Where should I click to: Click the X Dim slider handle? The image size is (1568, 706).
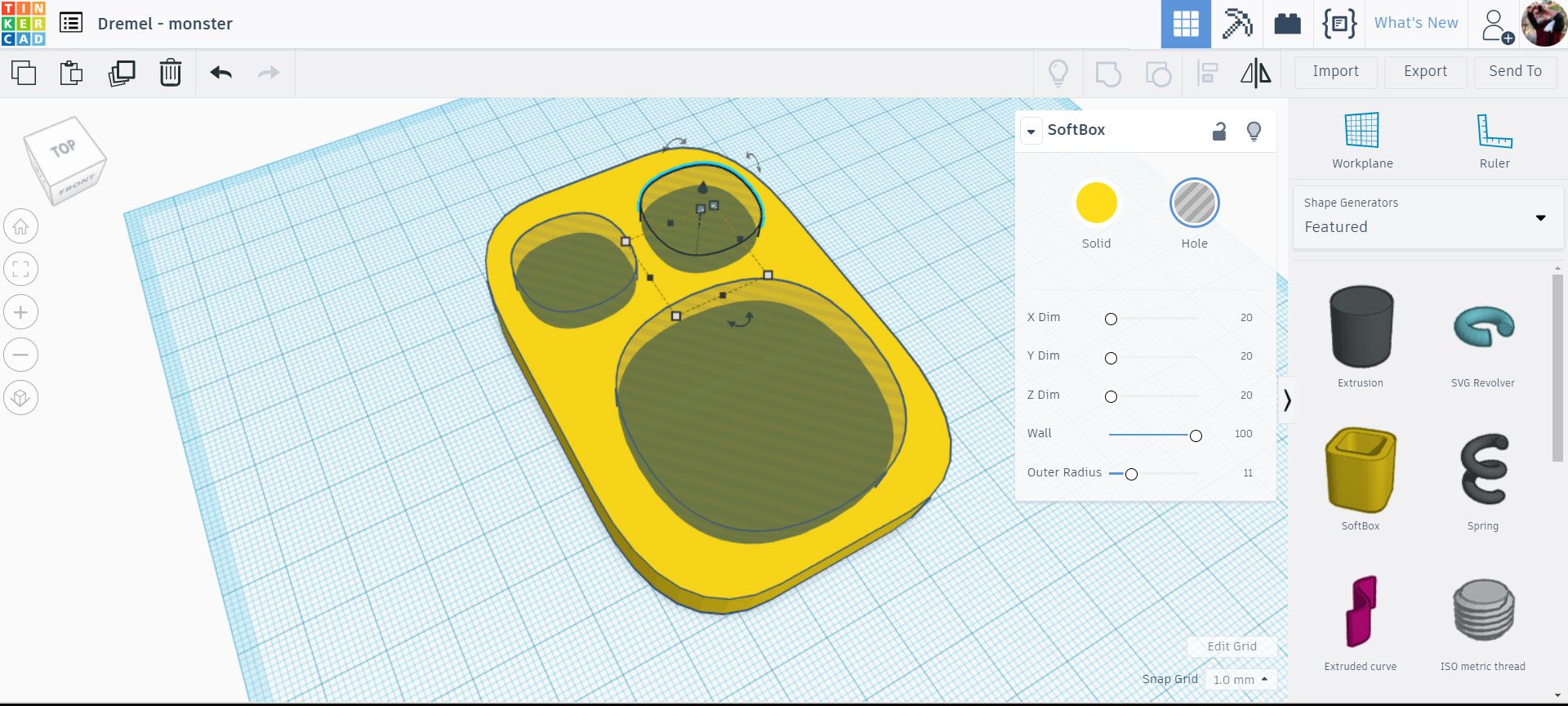(1111, 319)
